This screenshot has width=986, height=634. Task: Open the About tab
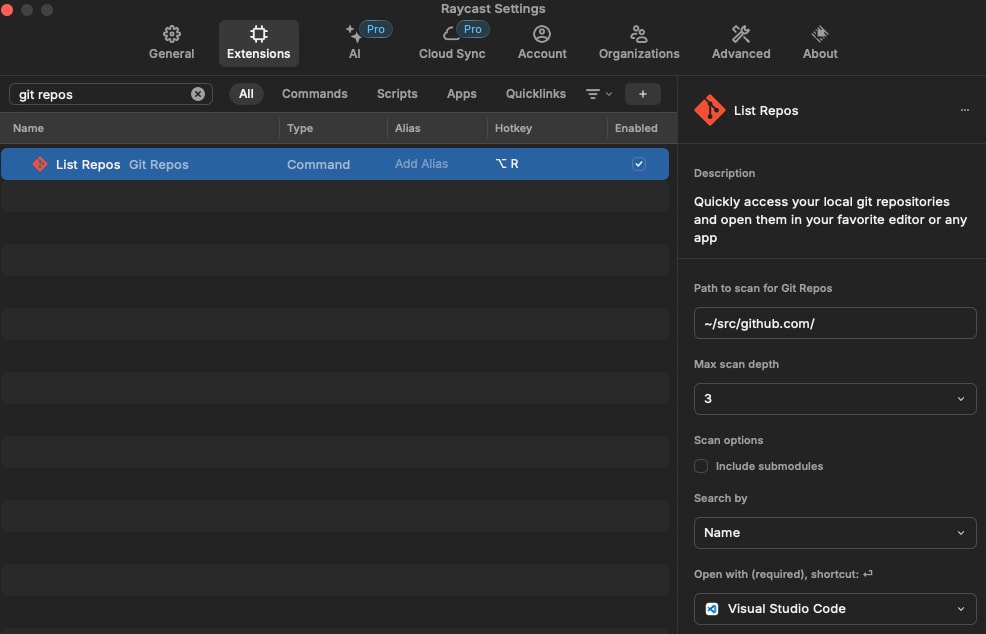(x=820, y=43)
